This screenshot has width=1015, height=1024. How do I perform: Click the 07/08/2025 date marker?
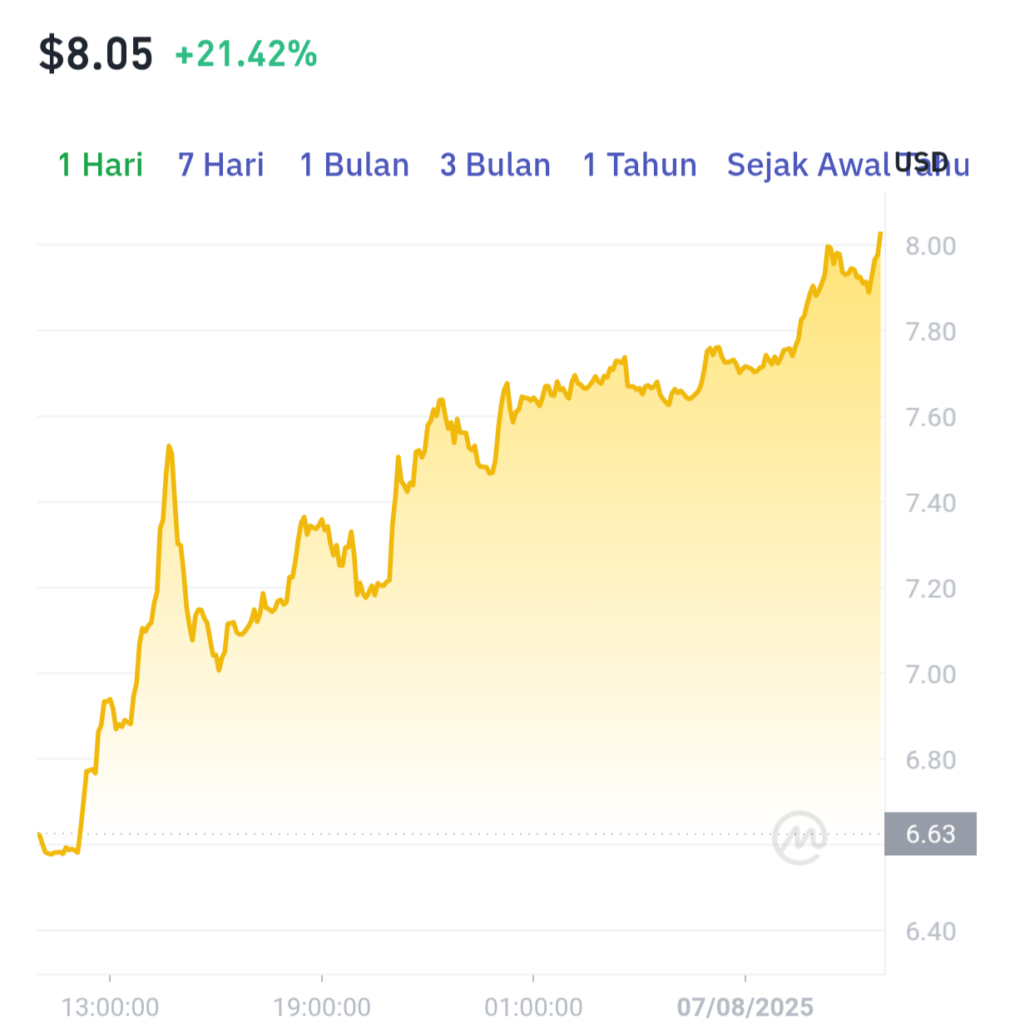click(745, 1006)
